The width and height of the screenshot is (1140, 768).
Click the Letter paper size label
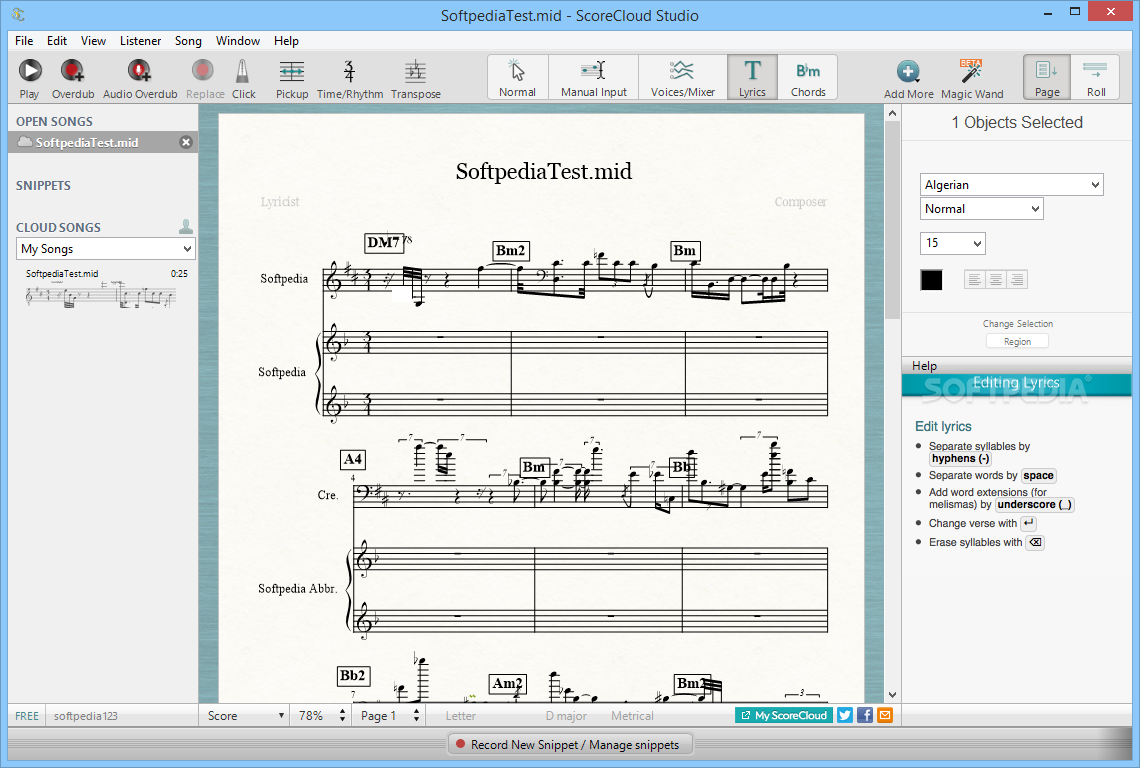tap(461, 716)
